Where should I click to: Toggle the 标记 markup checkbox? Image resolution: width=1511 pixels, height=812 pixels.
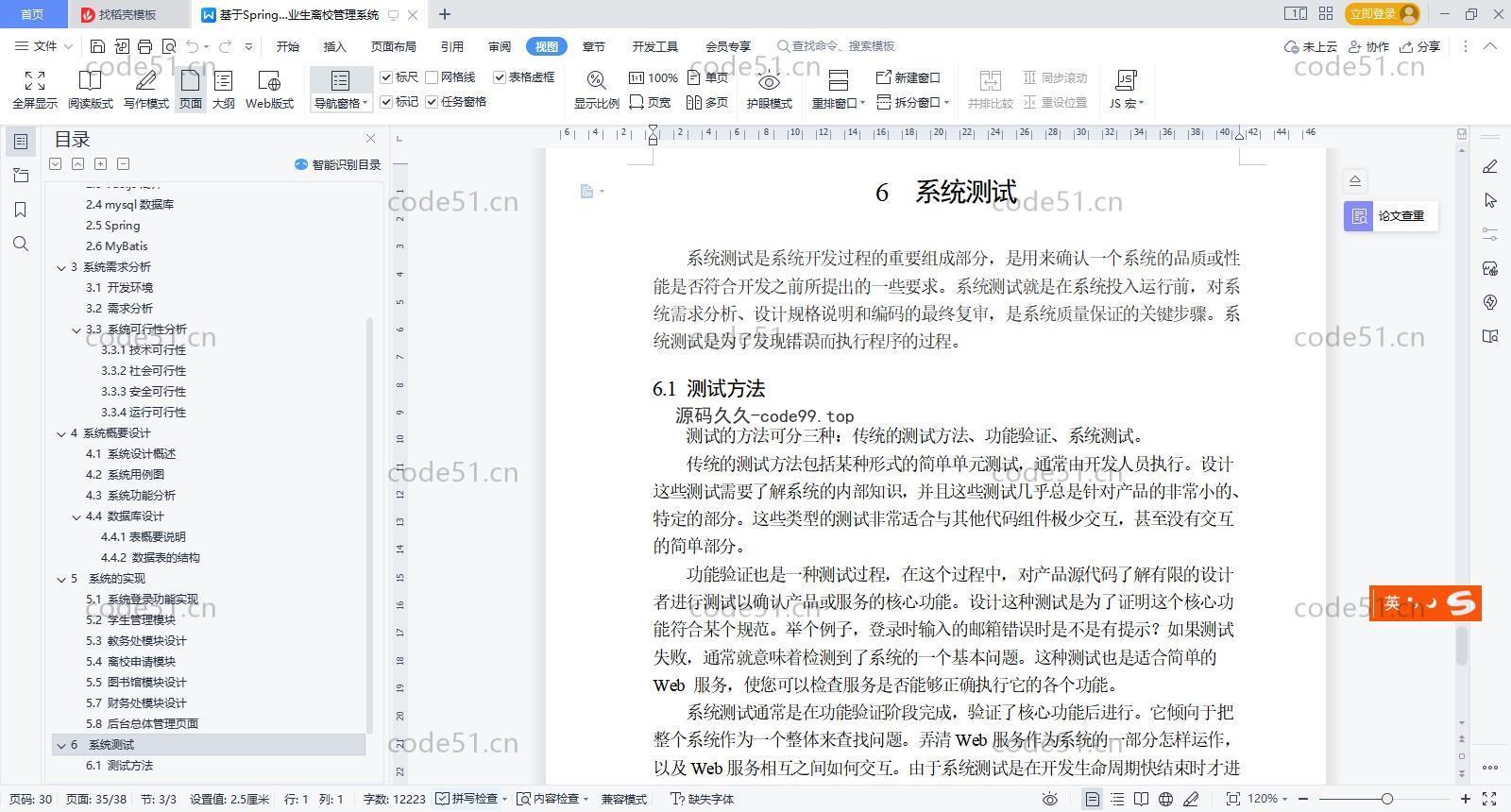(386, 102)
